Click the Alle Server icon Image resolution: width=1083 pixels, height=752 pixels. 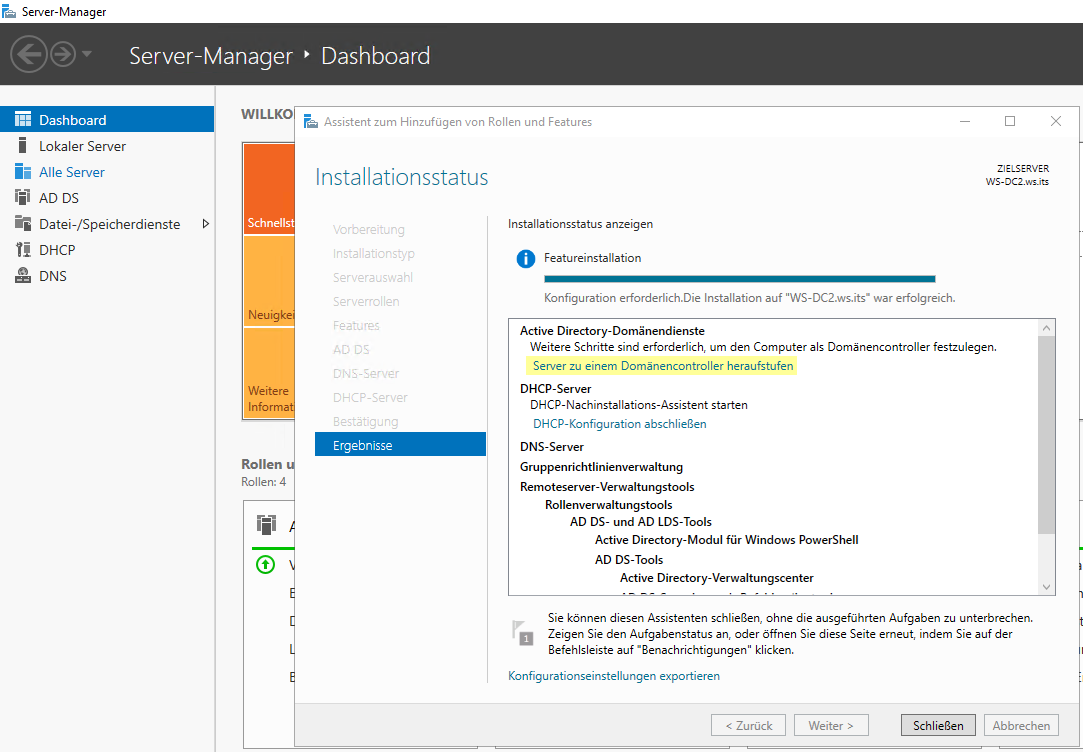pyautogui.click(x=23, y=171)
